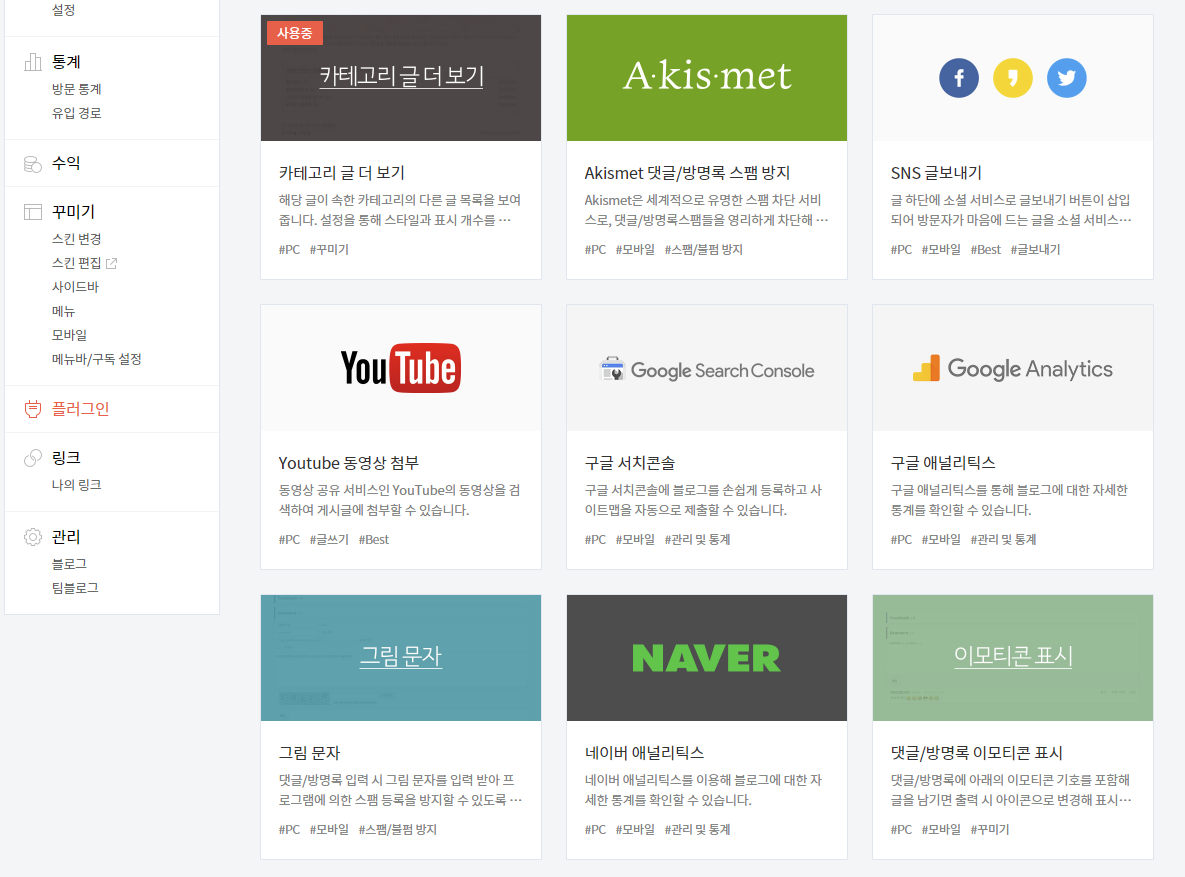Open 사이드바 settings
This screenshot has width=1185, height=877.
pos(76,287)
